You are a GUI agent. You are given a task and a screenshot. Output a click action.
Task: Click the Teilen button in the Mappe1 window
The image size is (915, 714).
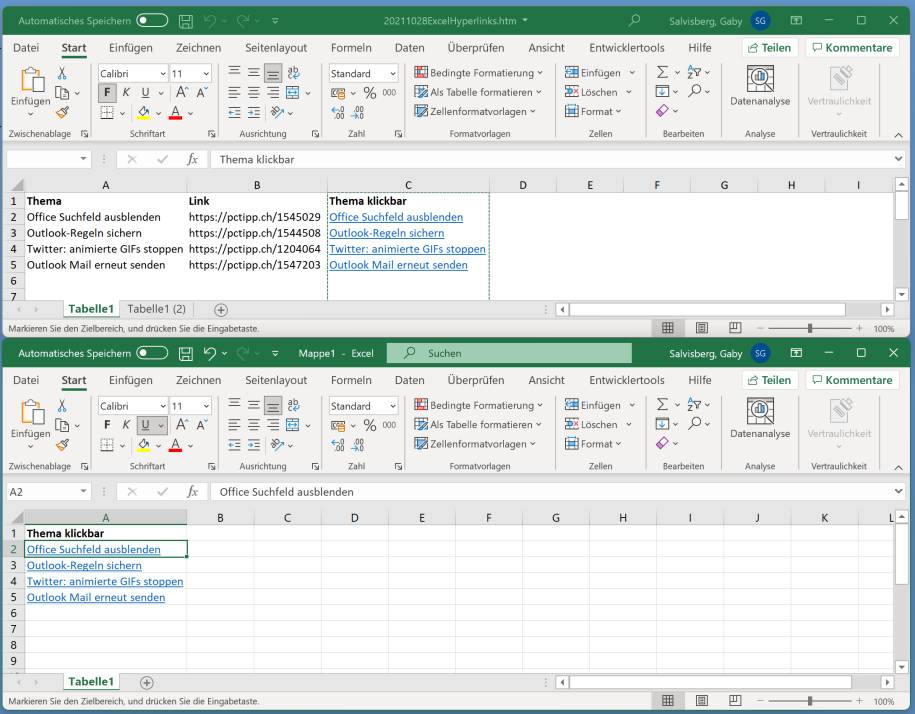[769, 380]
